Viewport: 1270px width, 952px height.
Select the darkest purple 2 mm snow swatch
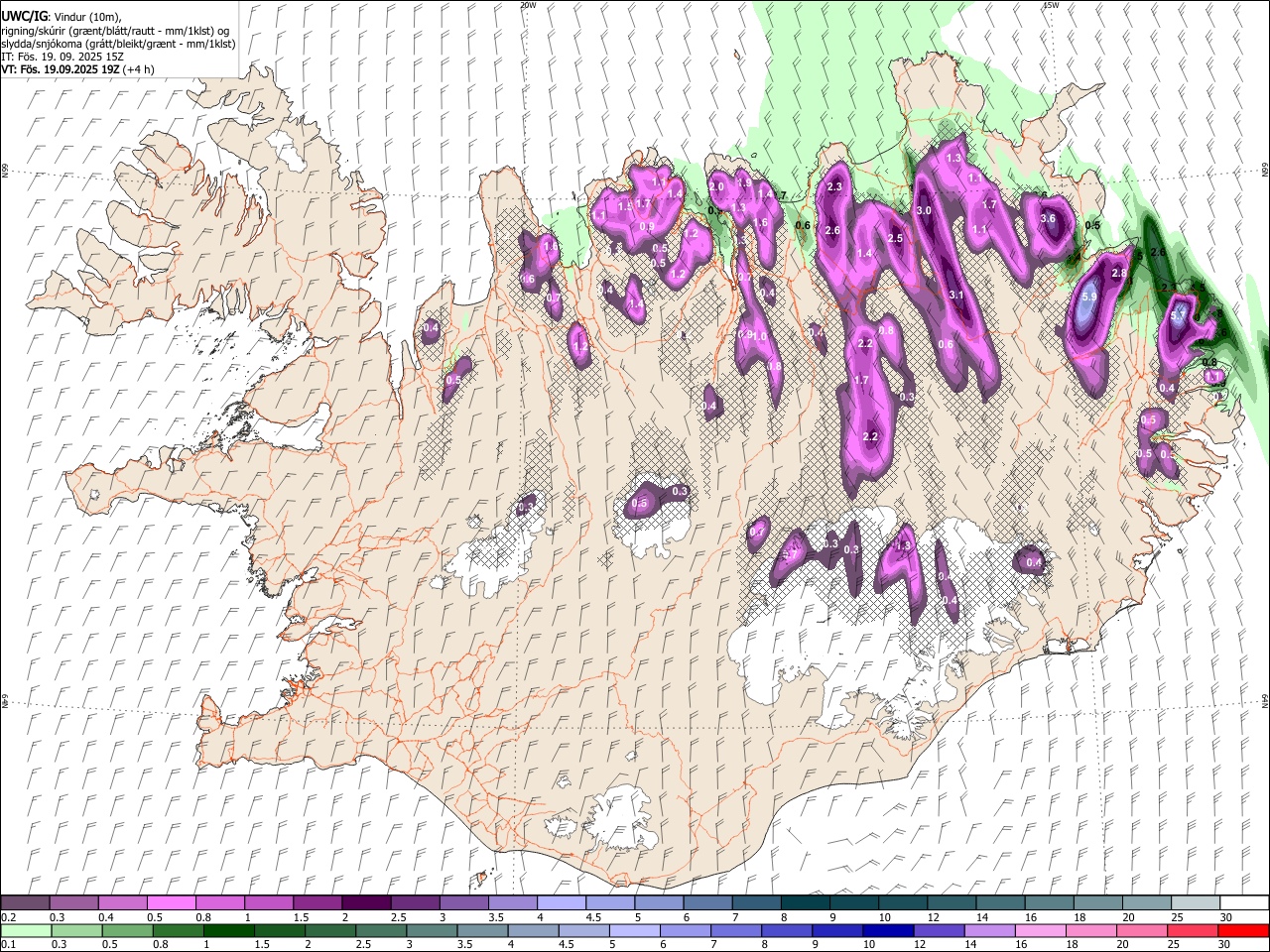point(366,902)
